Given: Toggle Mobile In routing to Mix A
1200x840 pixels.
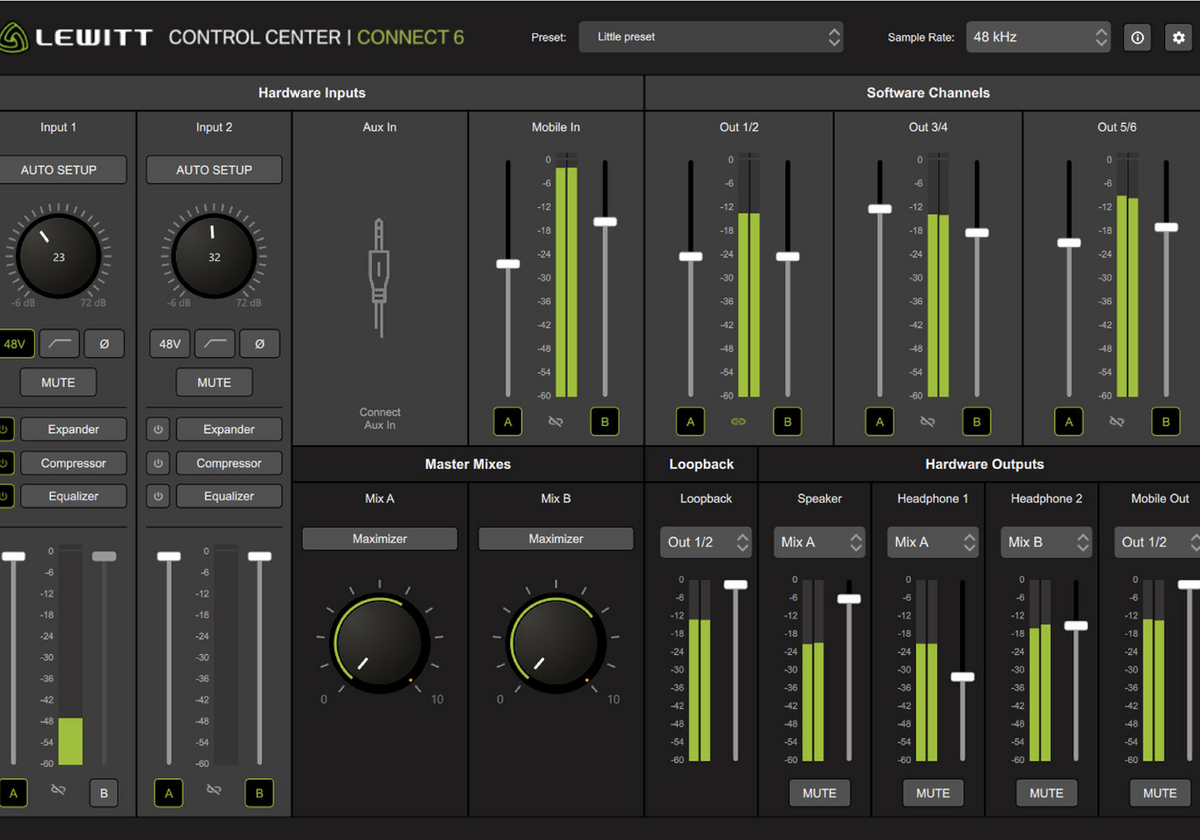Looking at the screenshot, I should 508,422.
